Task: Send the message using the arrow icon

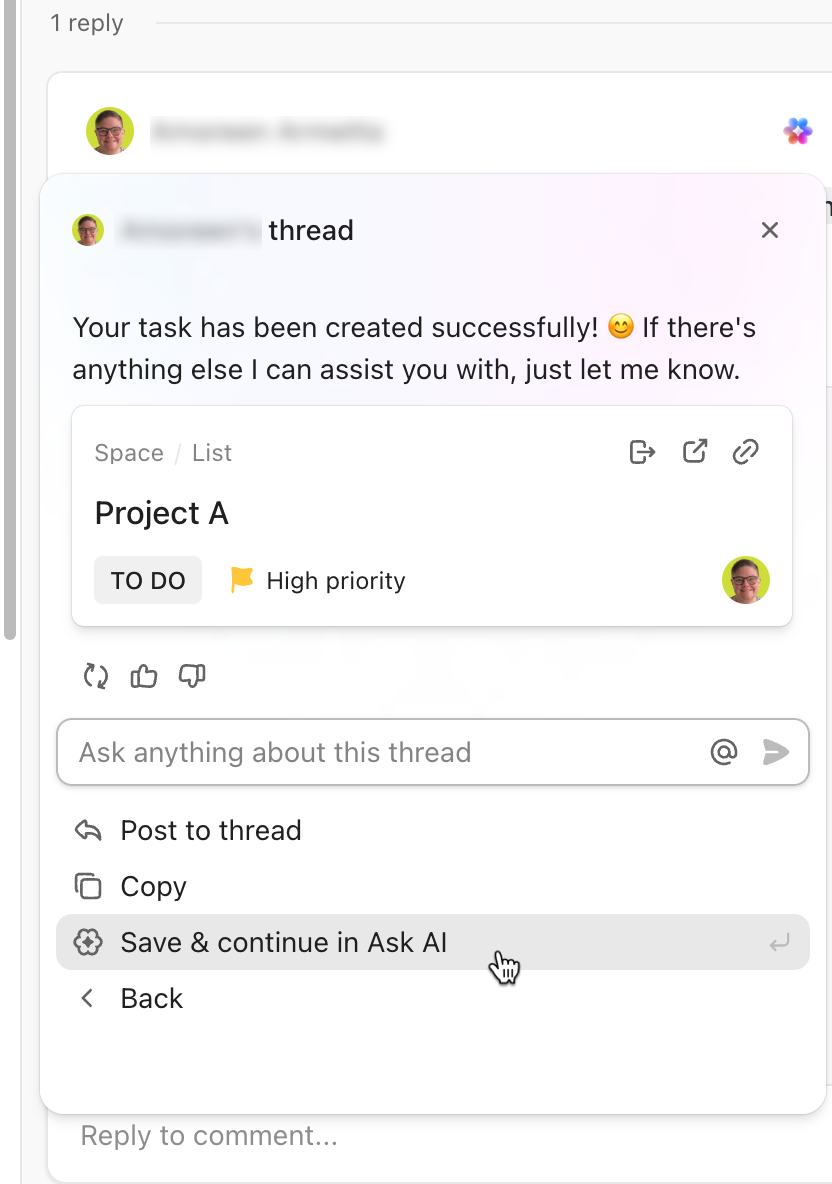Action: pos(776,751)
